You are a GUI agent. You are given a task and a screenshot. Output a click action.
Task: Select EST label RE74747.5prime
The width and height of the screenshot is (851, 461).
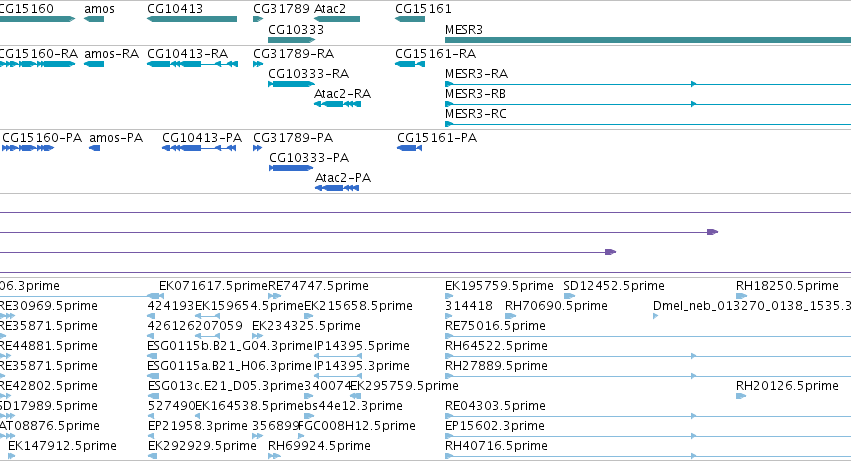319,286
